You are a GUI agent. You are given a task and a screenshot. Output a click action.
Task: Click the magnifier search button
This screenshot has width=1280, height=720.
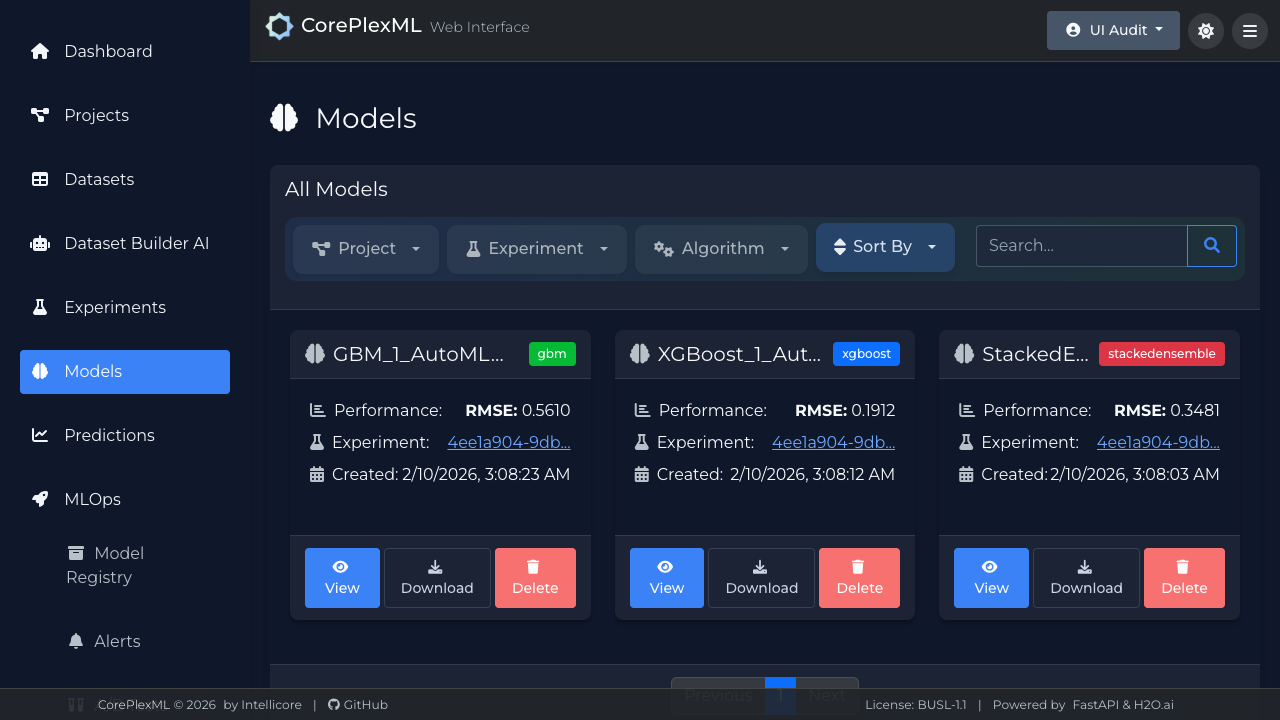(1212, 246)
